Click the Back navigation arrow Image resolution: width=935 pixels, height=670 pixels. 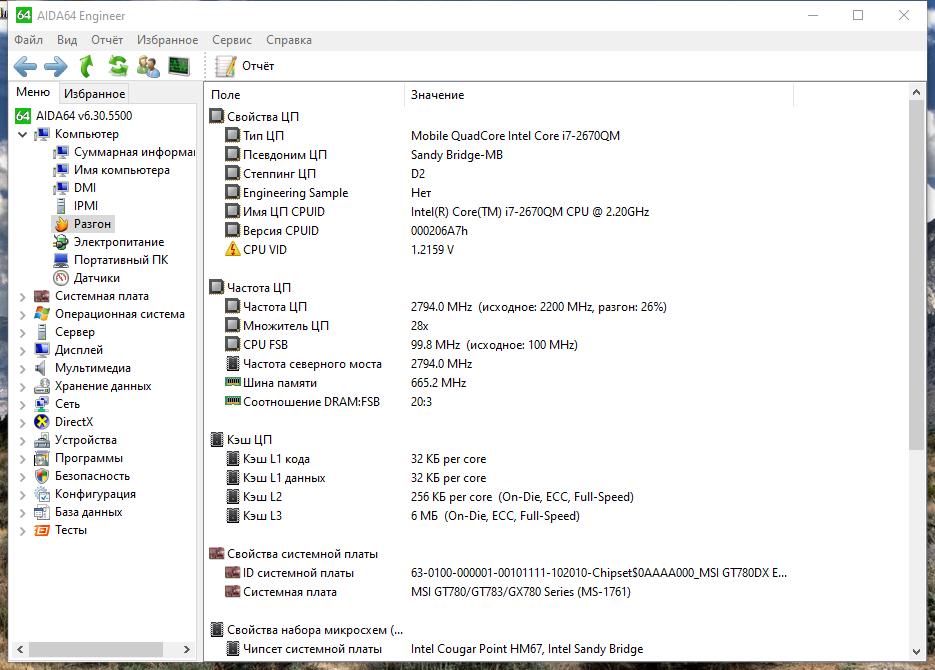coord(25,66)
